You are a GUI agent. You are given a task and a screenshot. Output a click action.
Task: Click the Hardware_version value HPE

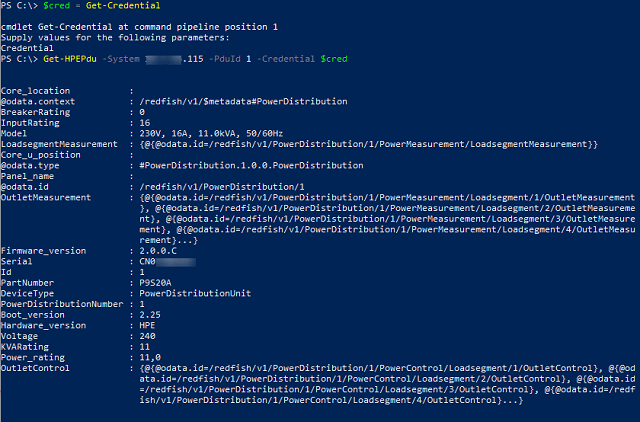pyautogui.click(x=147, y=325)
